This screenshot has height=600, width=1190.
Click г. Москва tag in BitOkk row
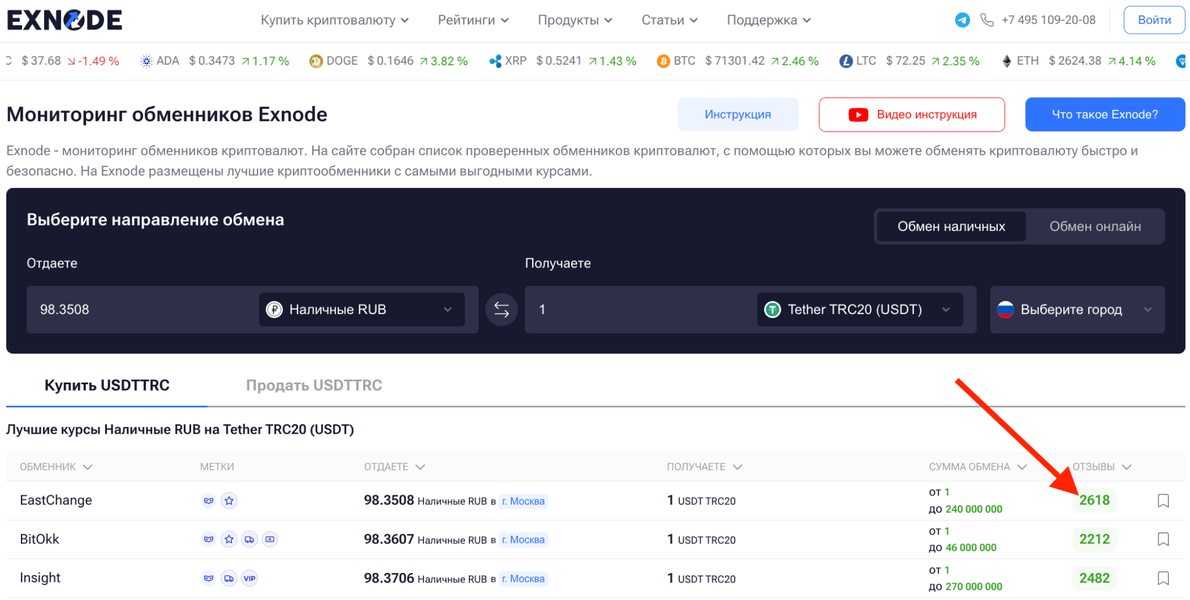coord(523,540)
